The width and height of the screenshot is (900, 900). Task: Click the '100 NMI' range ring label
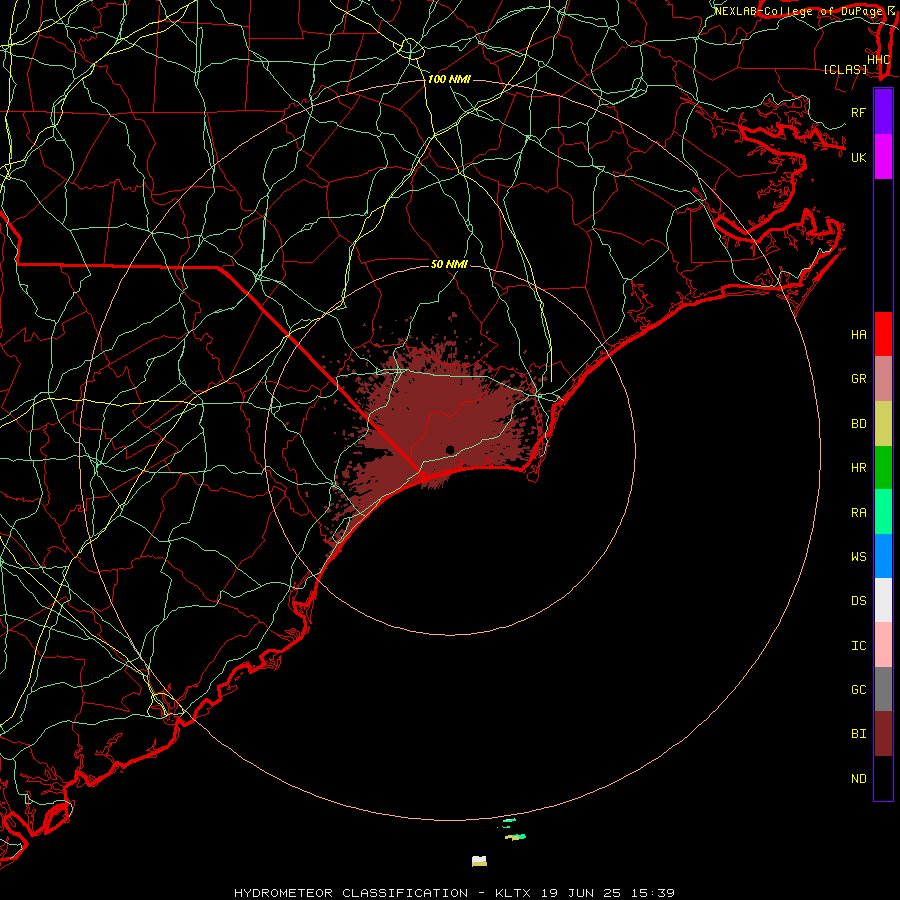[x=449, y=79]
